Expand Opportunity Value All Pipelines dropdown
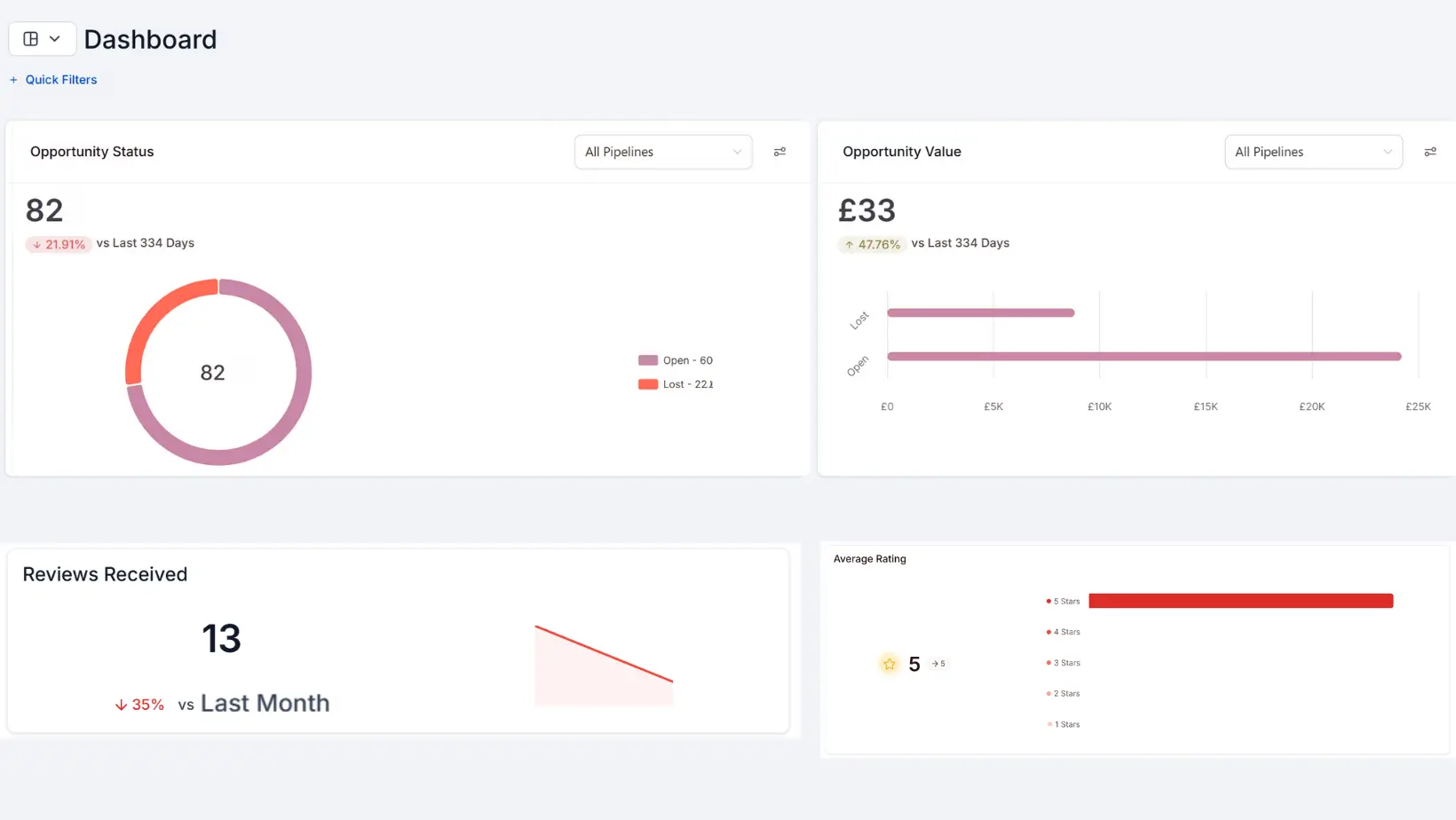This screenshot has height=820, width=1456. (1313, 152)
